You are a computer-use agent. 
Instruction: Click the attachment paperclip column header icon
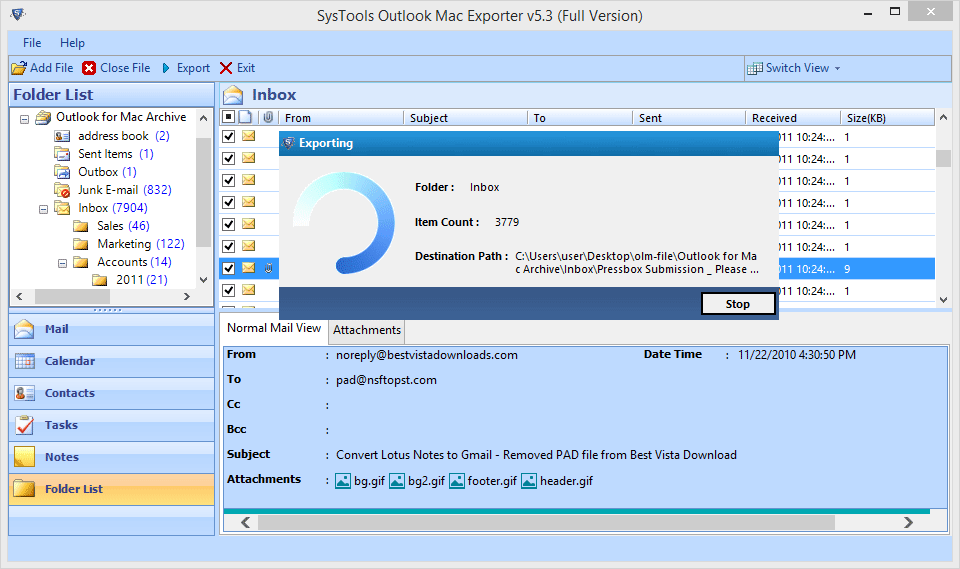click(x=268, y=117)
